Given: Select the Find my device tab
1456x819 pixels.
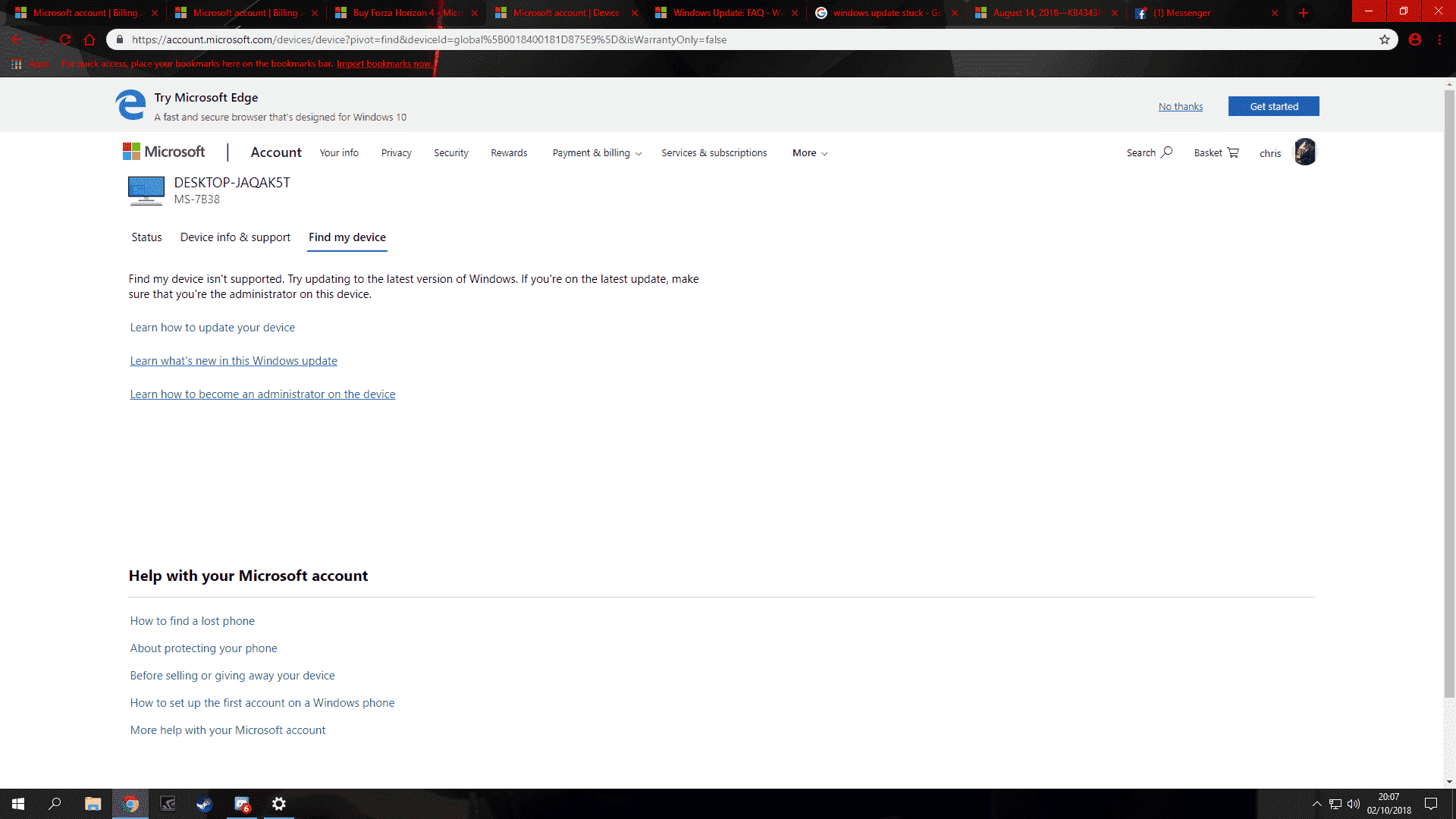Looking at the screenshot, I should [x=347, y=237].
